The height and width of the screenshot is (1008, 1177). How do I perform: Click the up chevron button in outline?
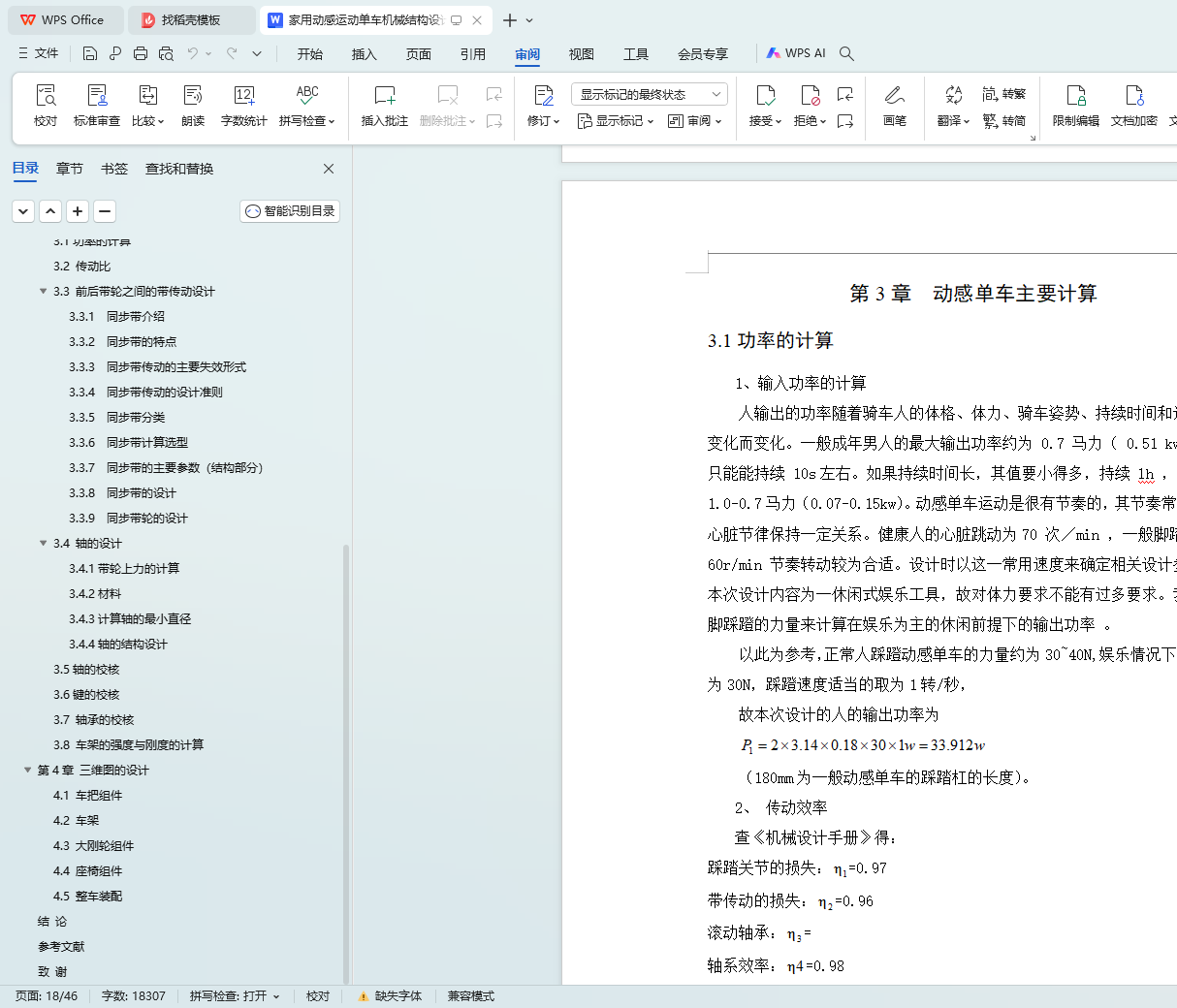[x=50, y=211]
